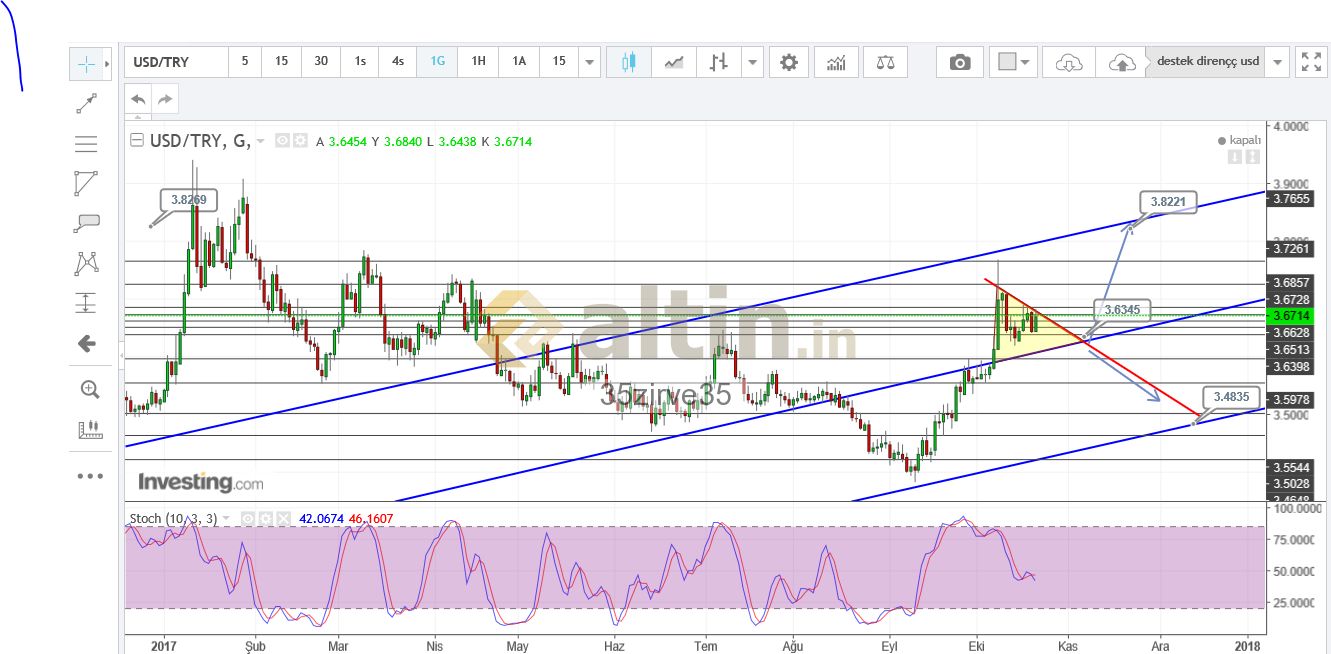This screenshot has height=654, width=1331.
Task: Select the 30 minute interval
Action: coord(321,61)
